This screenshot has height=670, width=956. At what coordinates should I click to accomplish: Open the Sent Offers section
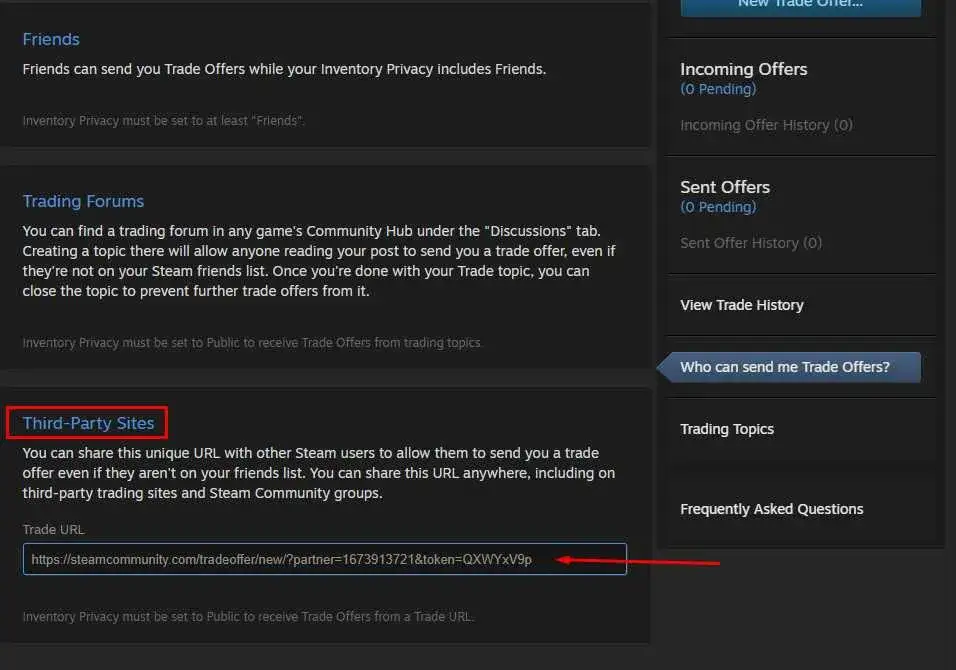point(725,187)
